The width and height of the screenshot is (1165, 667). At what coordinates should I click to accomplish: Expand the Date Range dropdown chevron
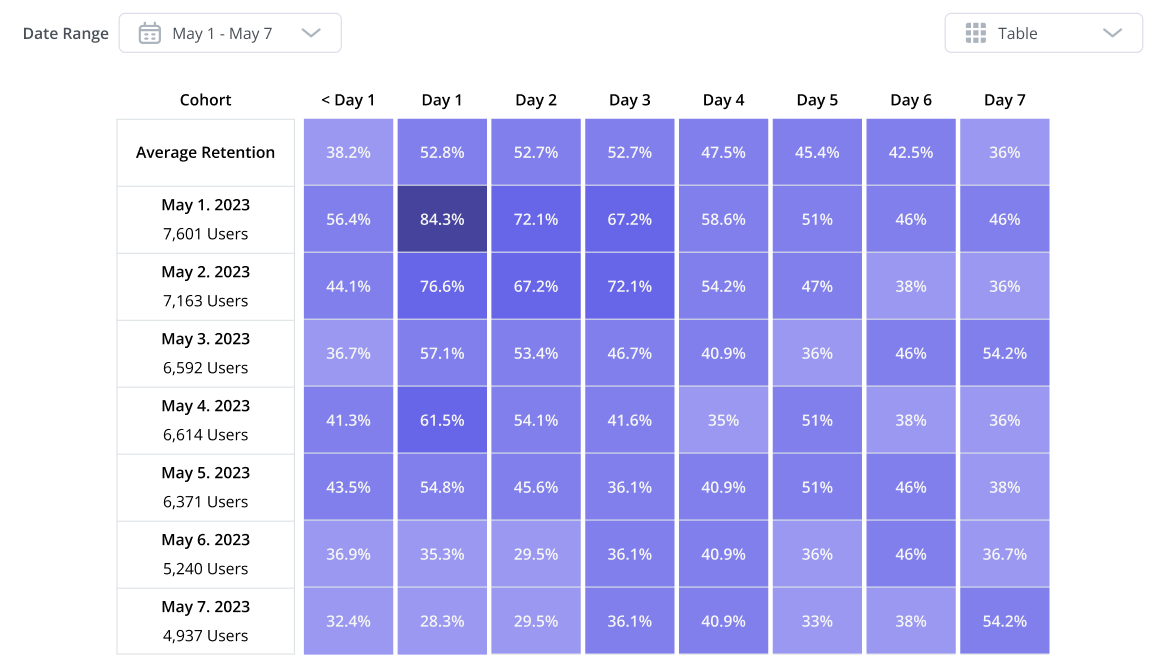tap(311, 33)
